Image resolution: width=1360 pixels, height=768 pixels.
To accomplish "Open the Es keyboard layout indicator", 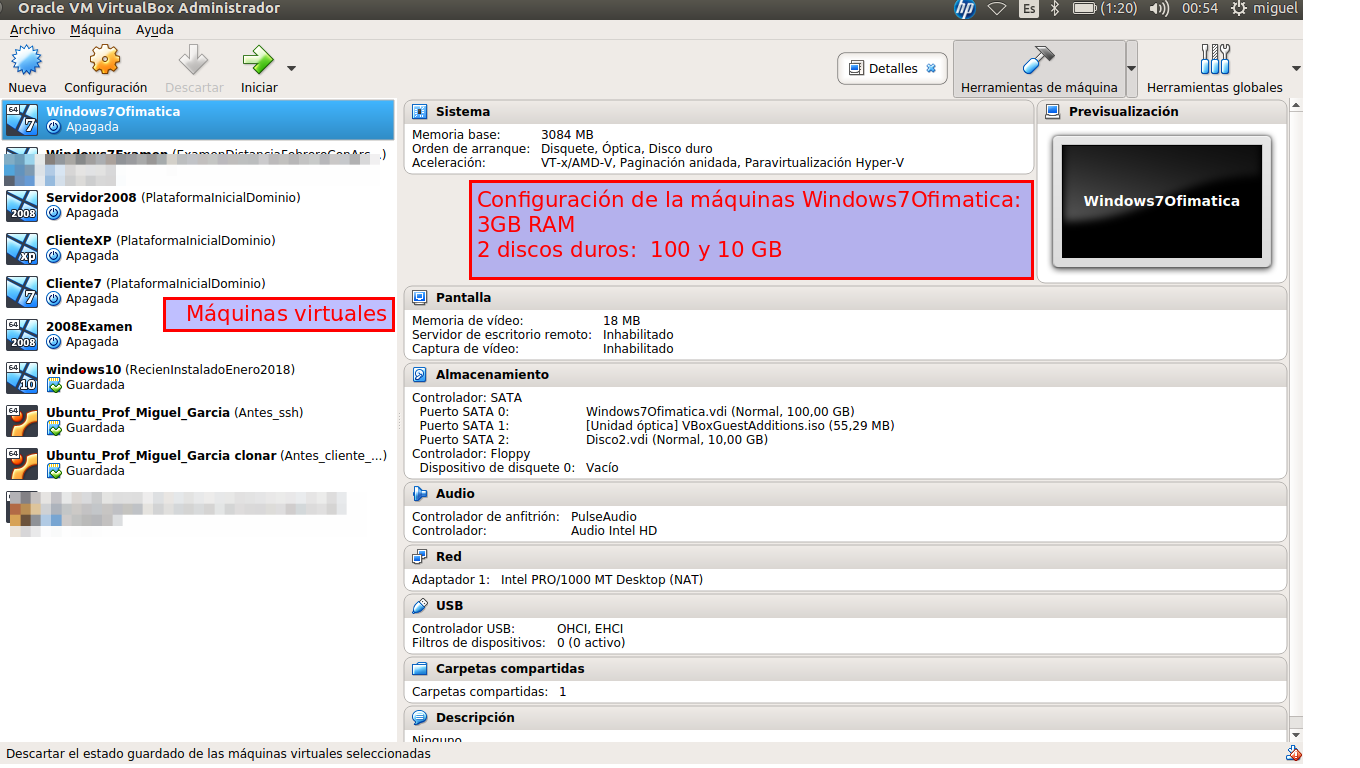I will [1029, 9].
